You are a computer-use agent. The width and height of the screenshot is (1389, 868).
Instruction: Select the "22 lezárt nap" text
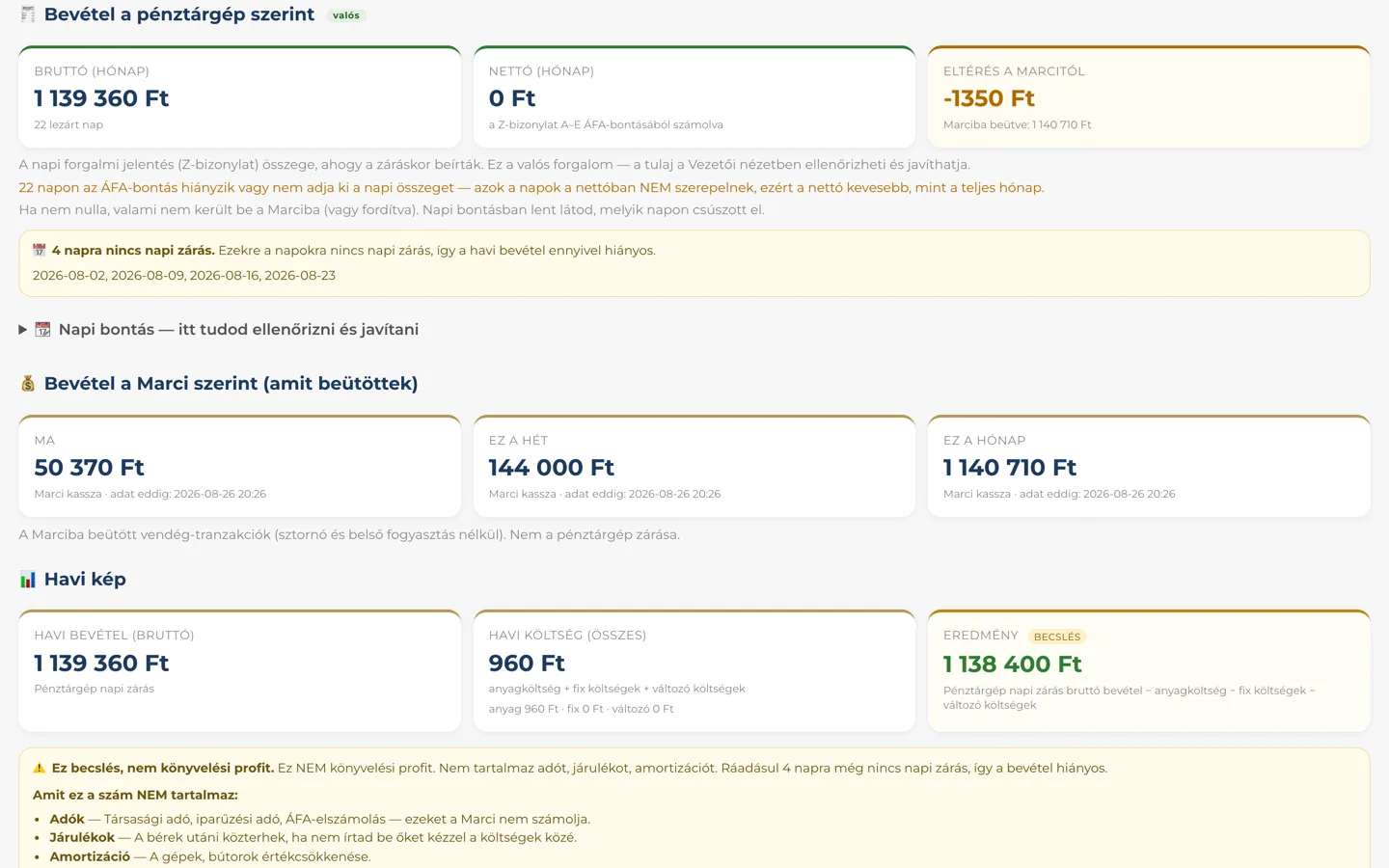pyautogui.click(x=68, y=124)
